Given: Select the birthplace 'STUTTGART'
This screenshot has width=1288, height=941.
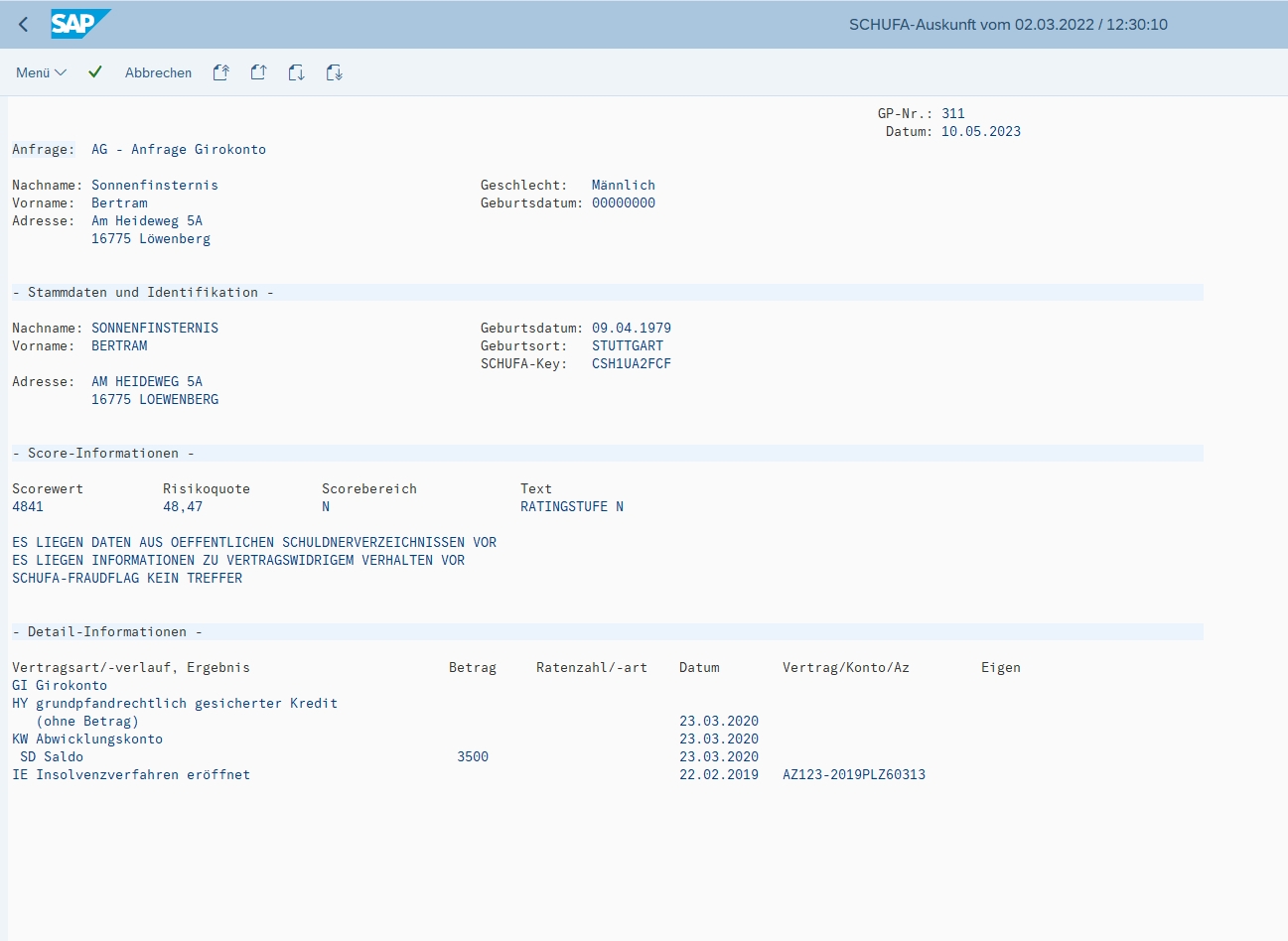Looking at the screenshot, I should point(628,345).
